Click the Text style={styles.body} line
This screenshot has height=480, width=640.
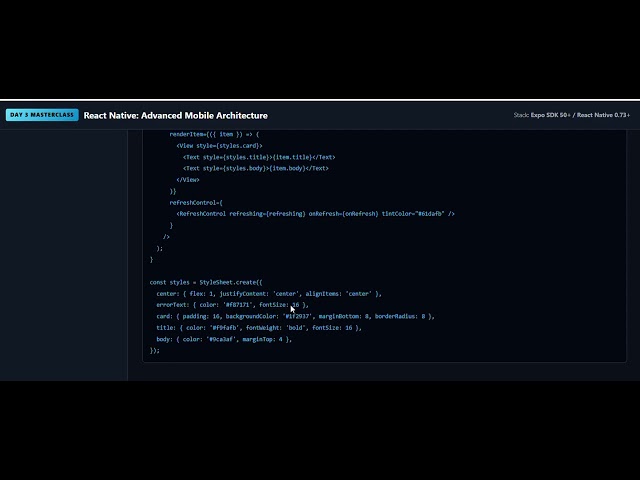tap(256, 168)
